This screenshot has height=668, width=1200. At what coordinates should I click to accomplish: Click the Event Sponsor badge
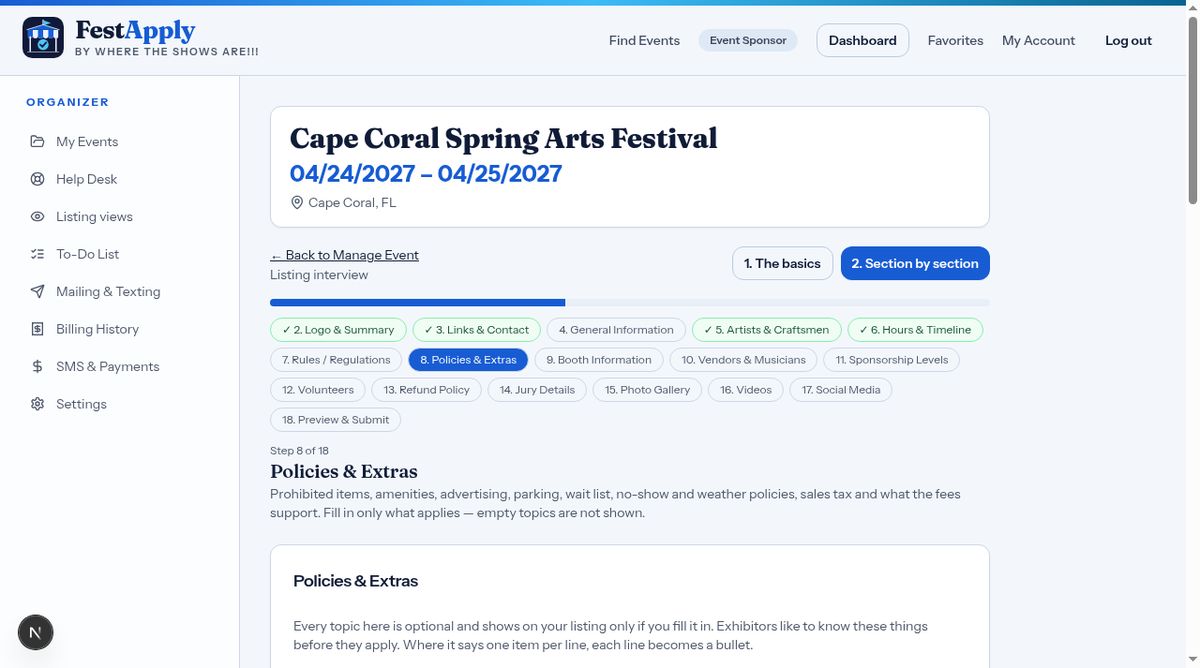pos(748,40)
